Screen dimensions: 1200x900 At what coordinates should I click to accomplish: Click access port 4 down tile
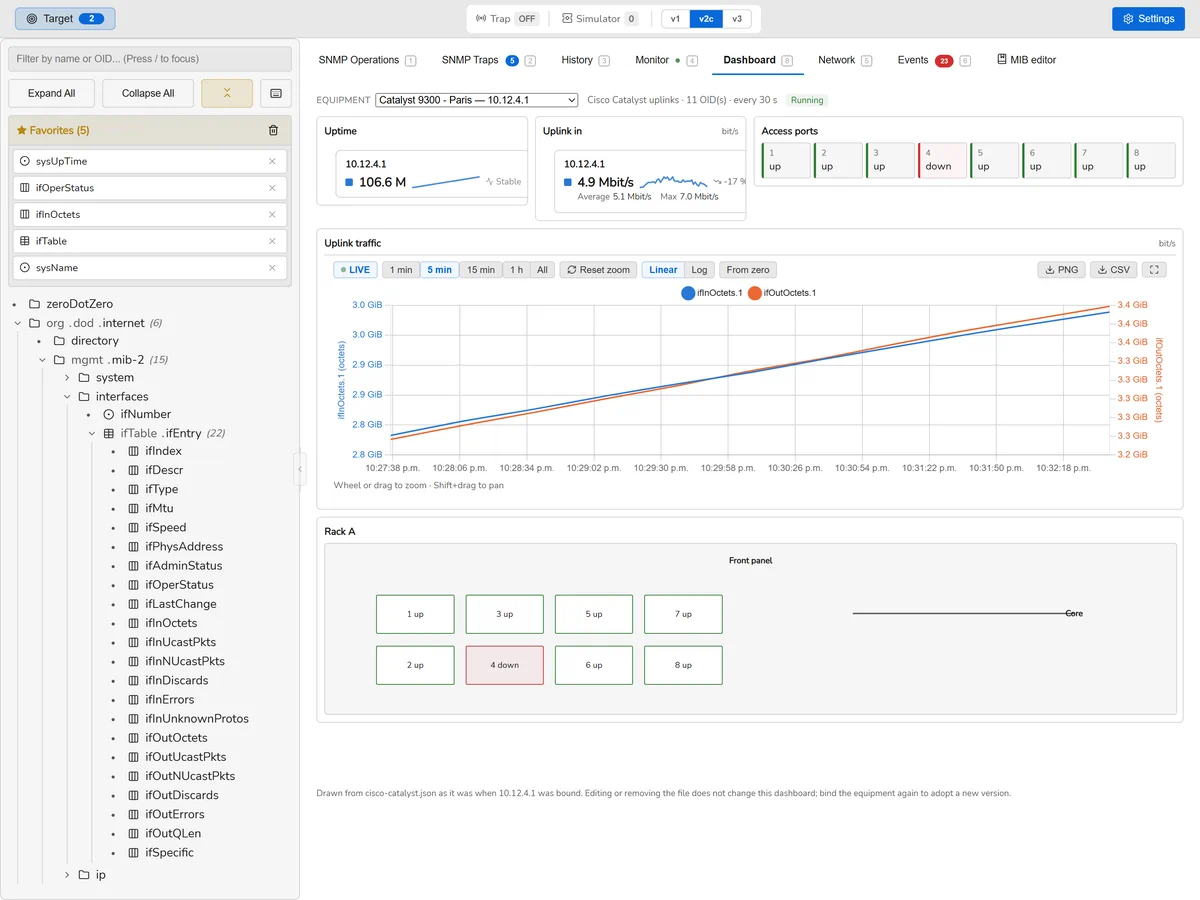942,160
